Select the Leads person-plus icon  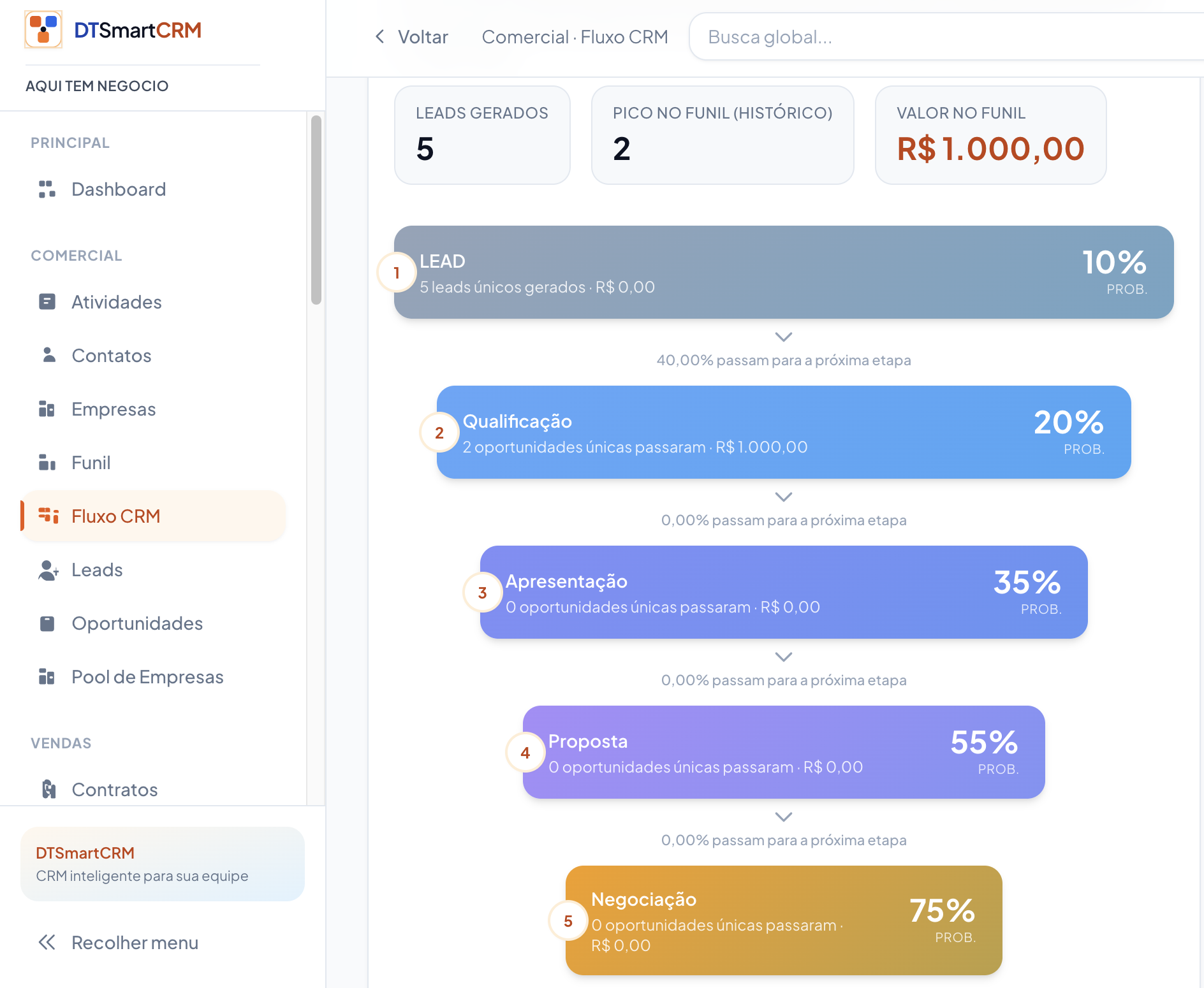click(48, 570)
